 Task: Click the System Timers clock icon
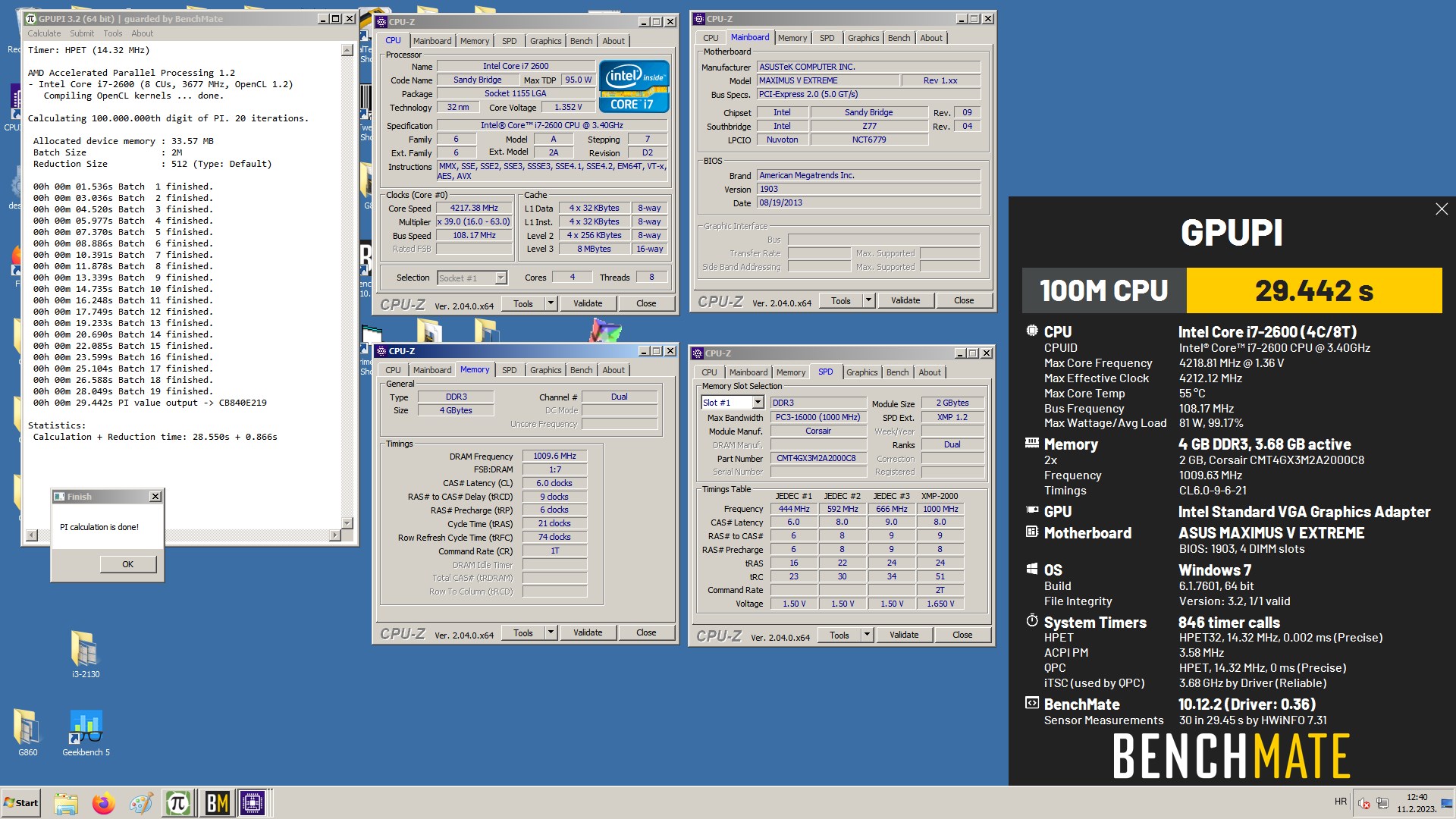click(x=1032, y=620)
